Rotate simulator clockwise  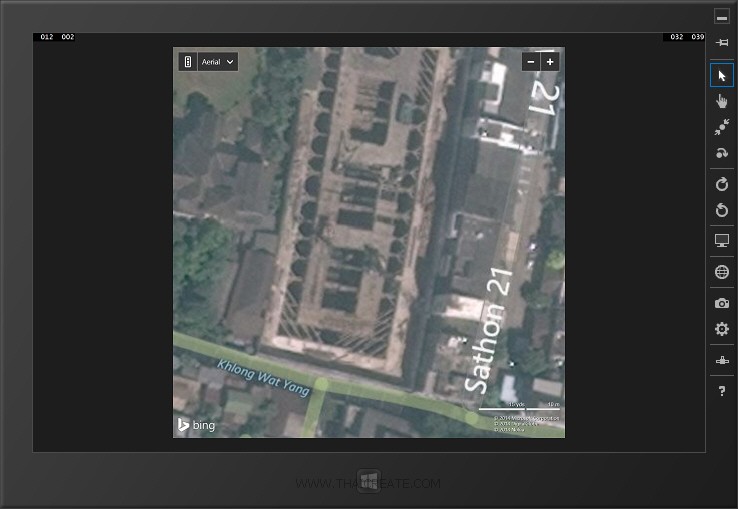(x=722, y=184)
